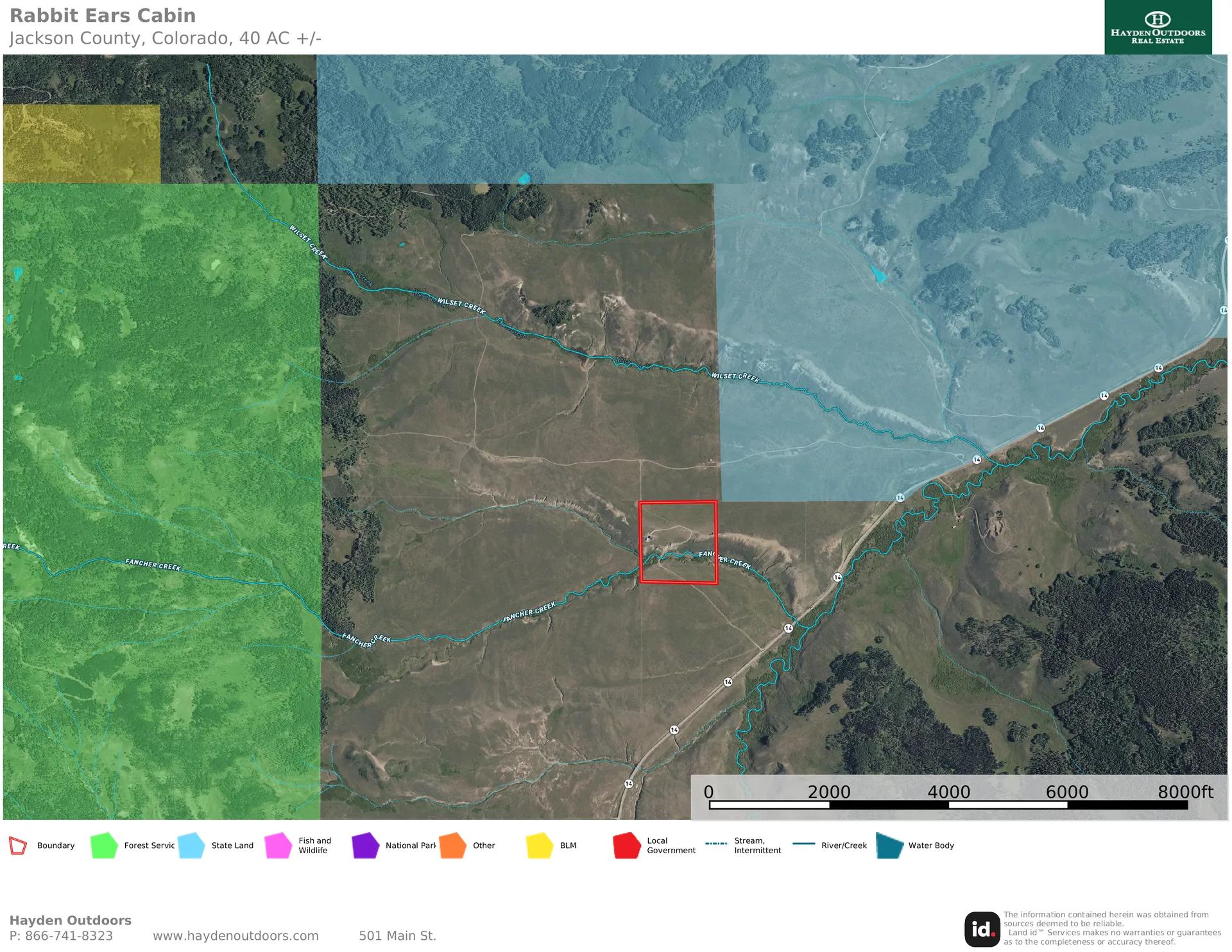Click the bold Hayden Outdoors footer name
Screen dimensions: 1232x952
click(x=70, y=921)
